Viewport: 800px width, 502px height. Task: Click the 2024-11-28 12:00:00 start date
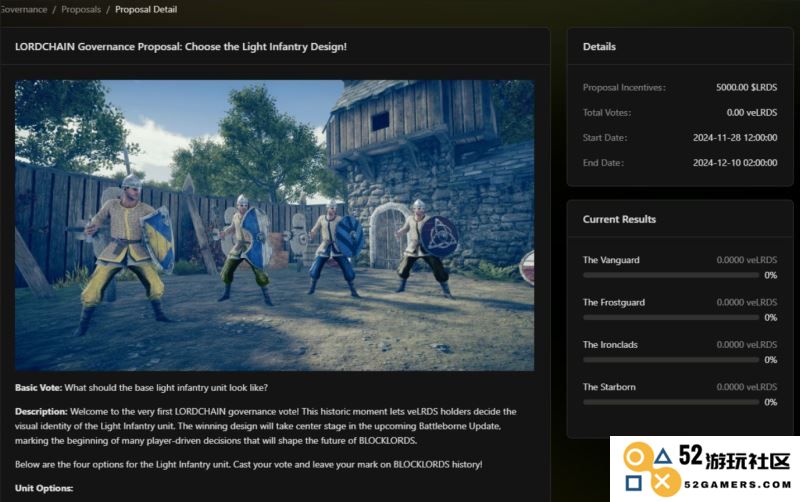point(735,137)
